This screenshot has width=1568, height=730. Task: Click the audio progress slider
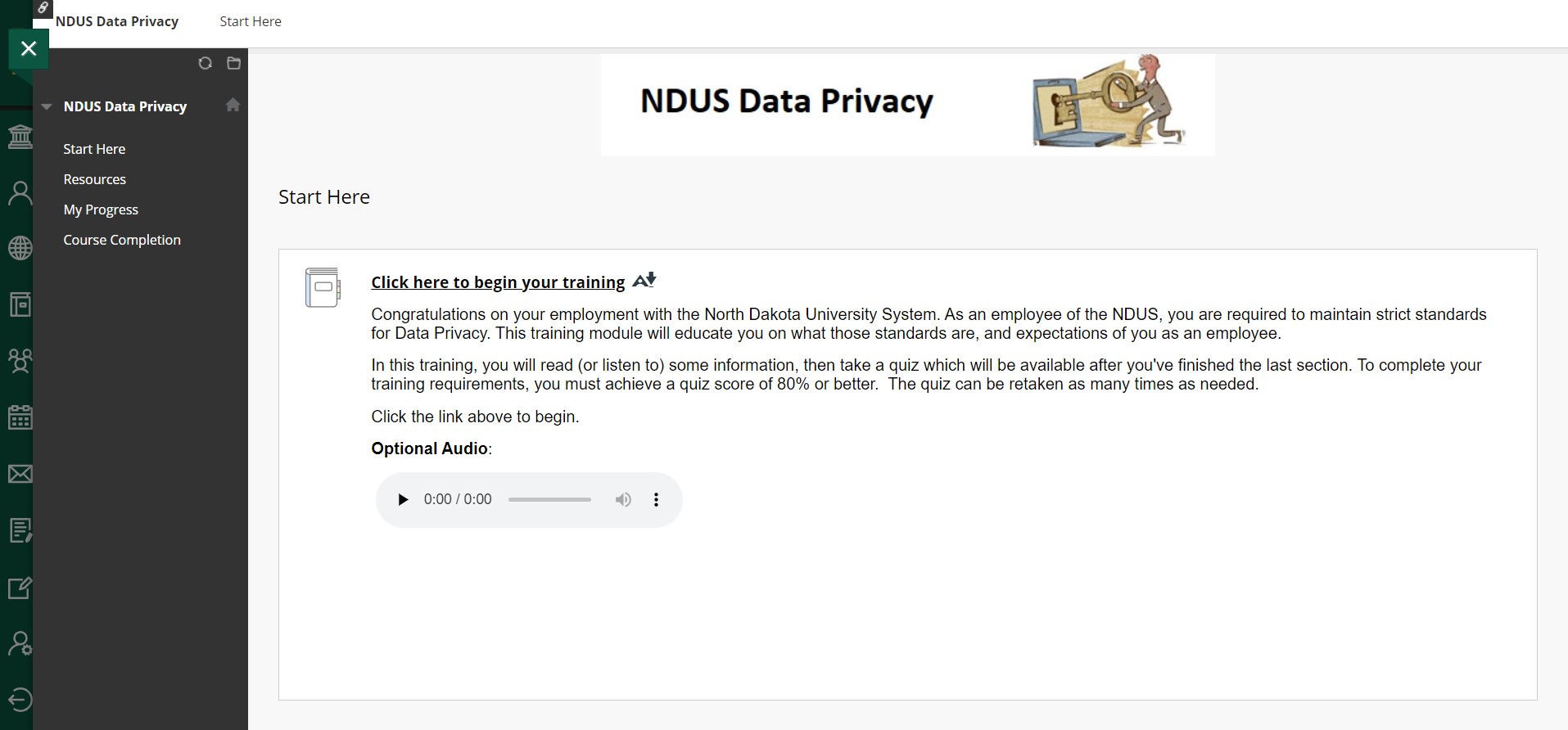[x=549, y=500]
